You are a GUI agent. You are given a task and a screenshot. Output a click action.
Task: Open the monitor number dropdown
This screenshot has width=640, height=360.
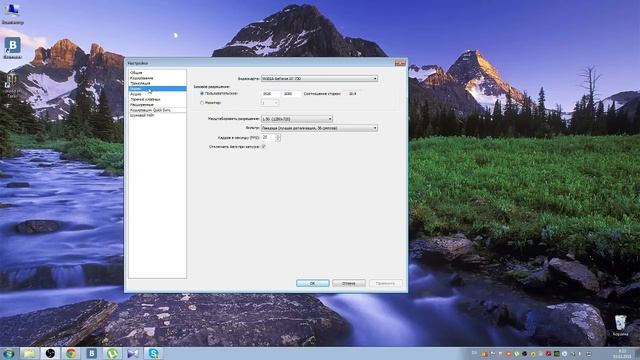coord(270,103)
